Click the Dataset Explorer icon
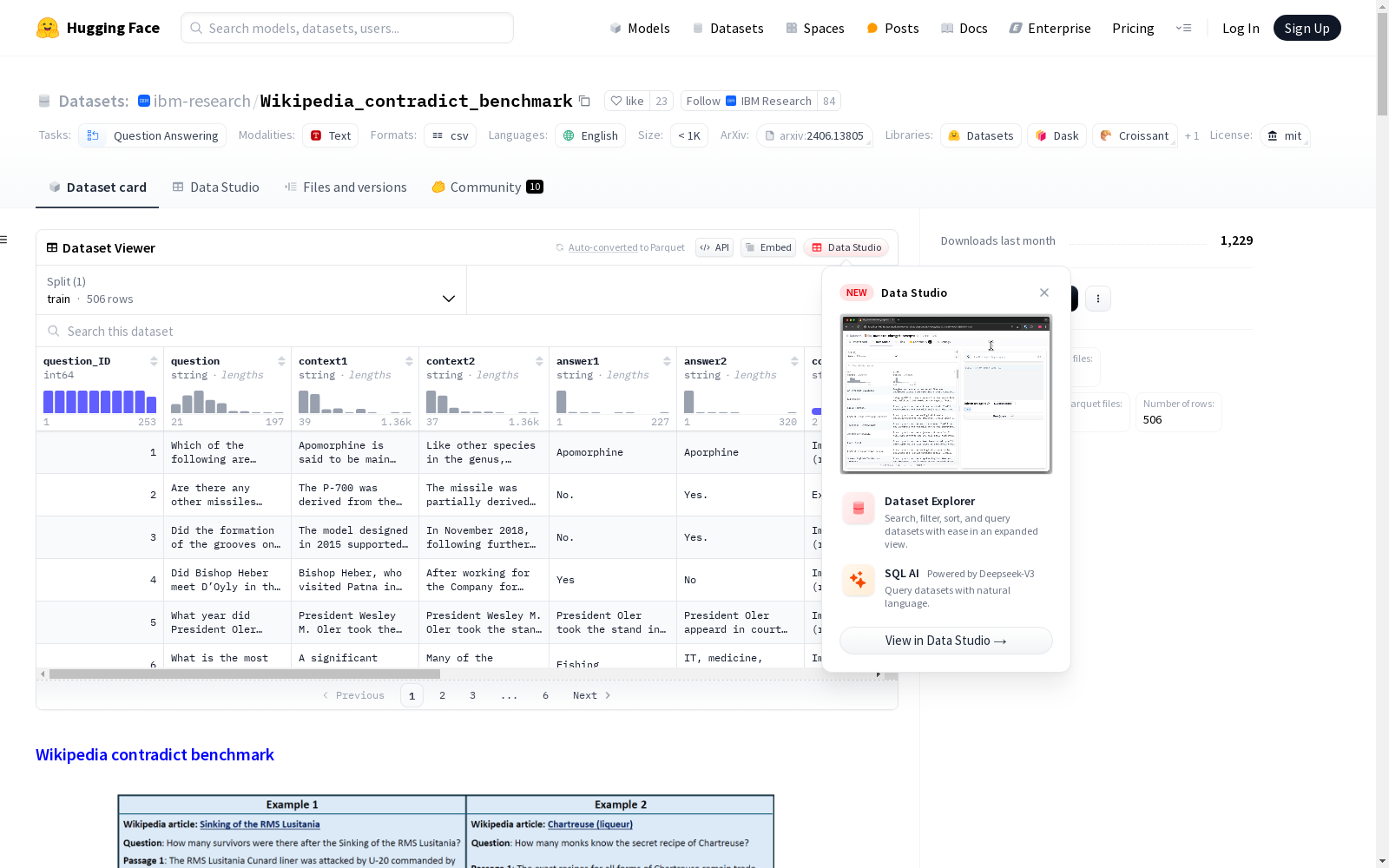 coord(859,509)
